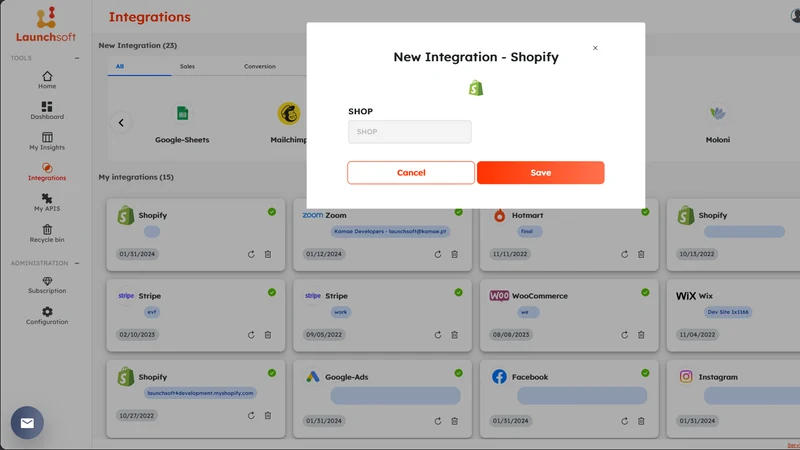Collapse the TOOLS section

(x=77, y=58)
